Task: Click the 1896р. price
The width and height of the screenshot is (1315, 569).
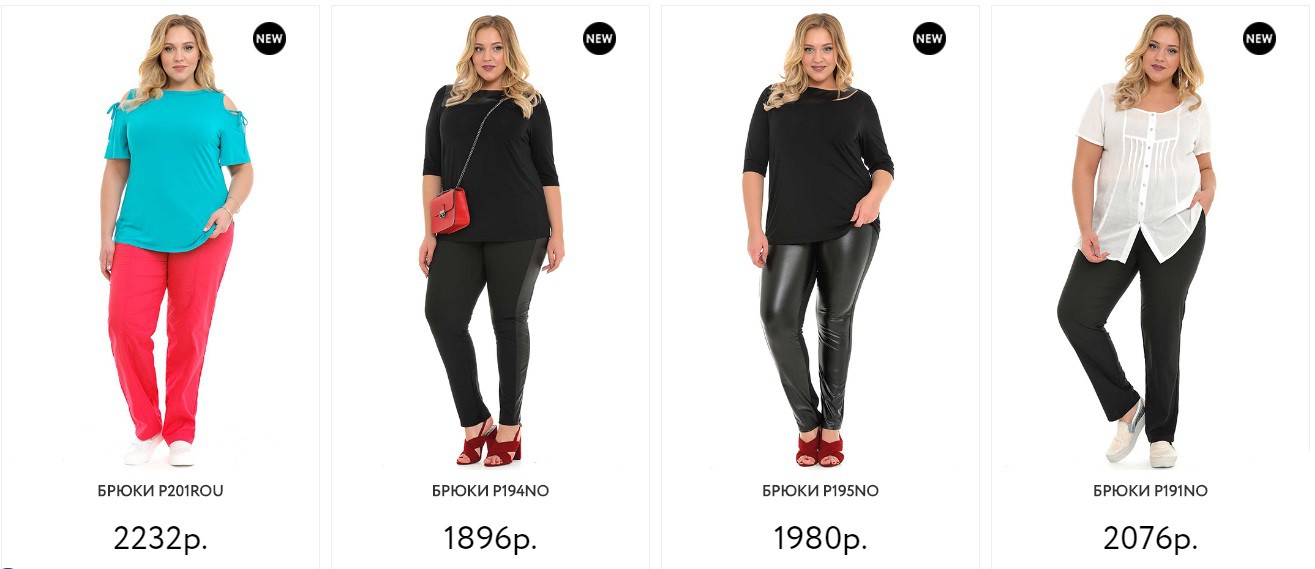Action: point(490,538)
